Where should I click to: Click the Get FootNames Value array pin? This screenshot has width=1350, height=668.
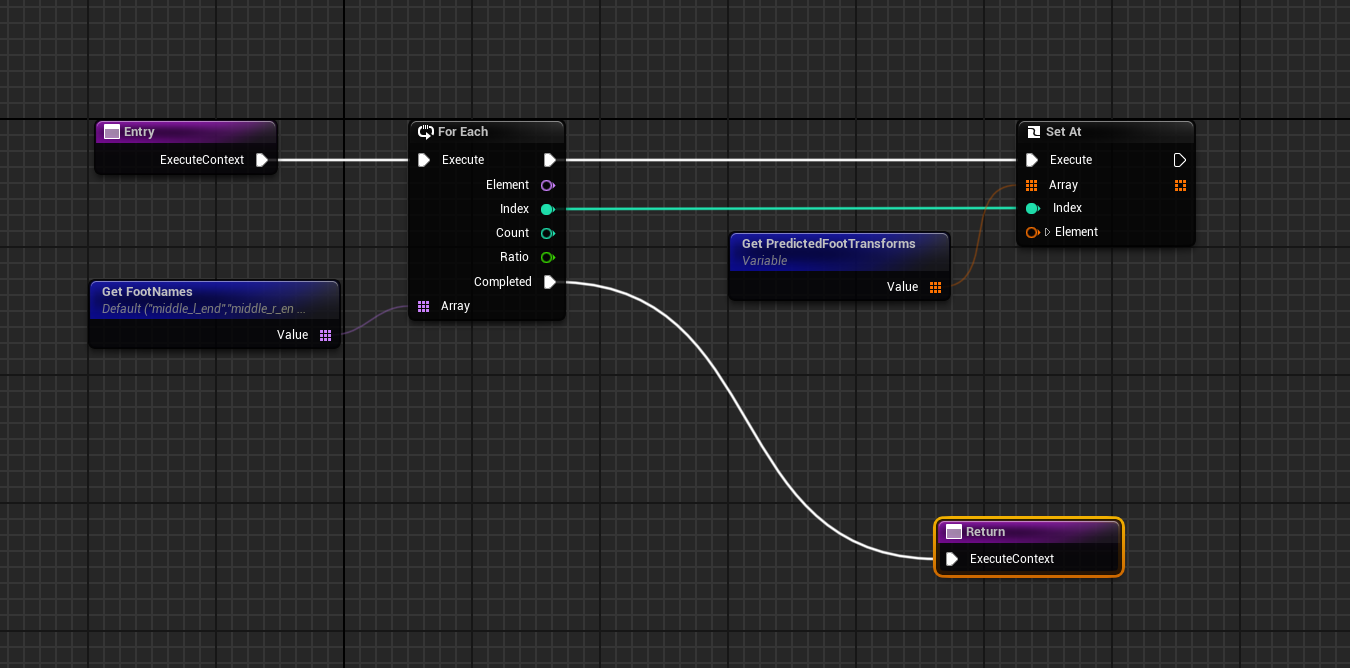point(325,335)
